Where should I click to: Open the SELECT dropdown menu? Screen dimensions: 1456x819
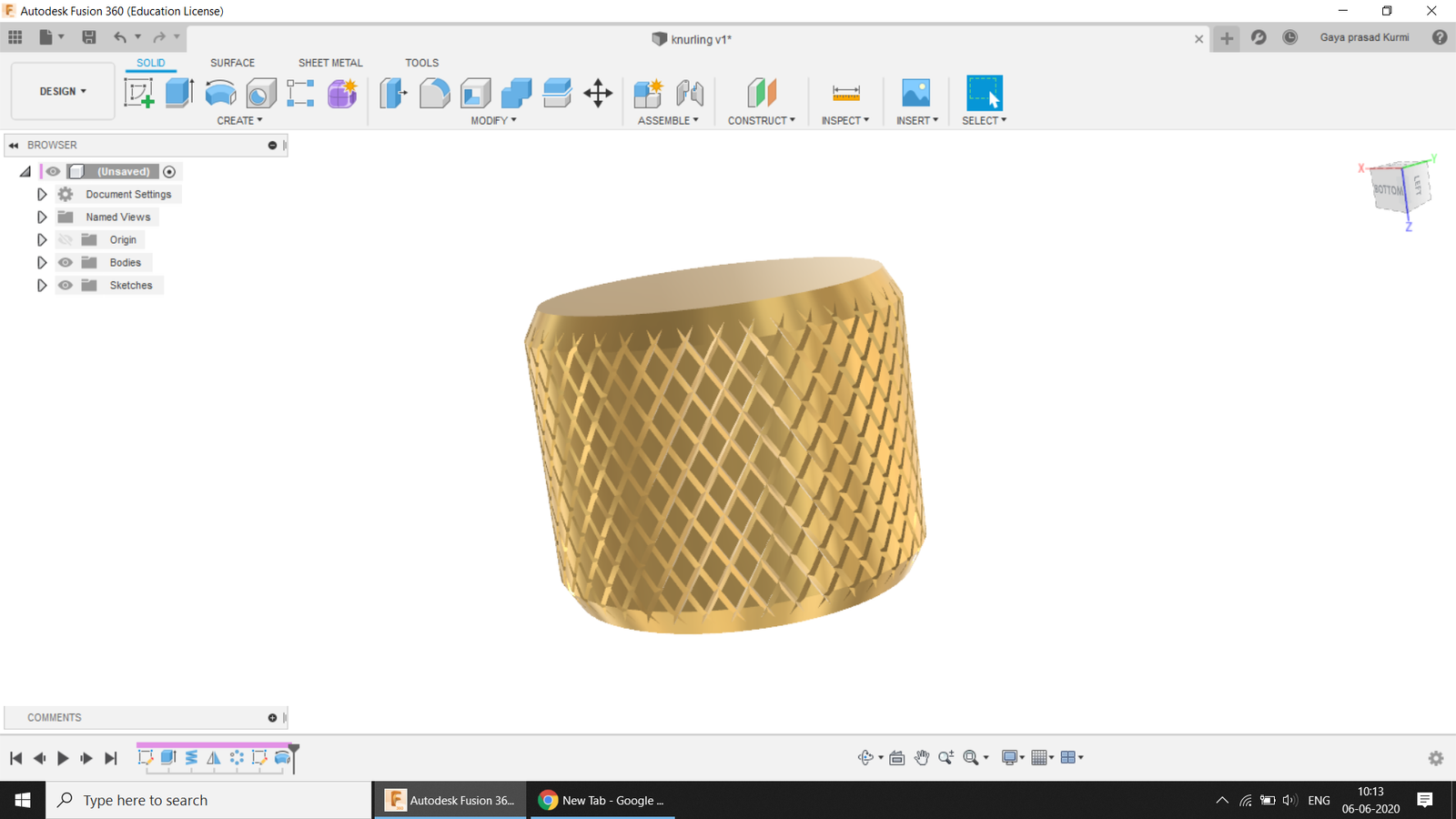click(984, 120)
